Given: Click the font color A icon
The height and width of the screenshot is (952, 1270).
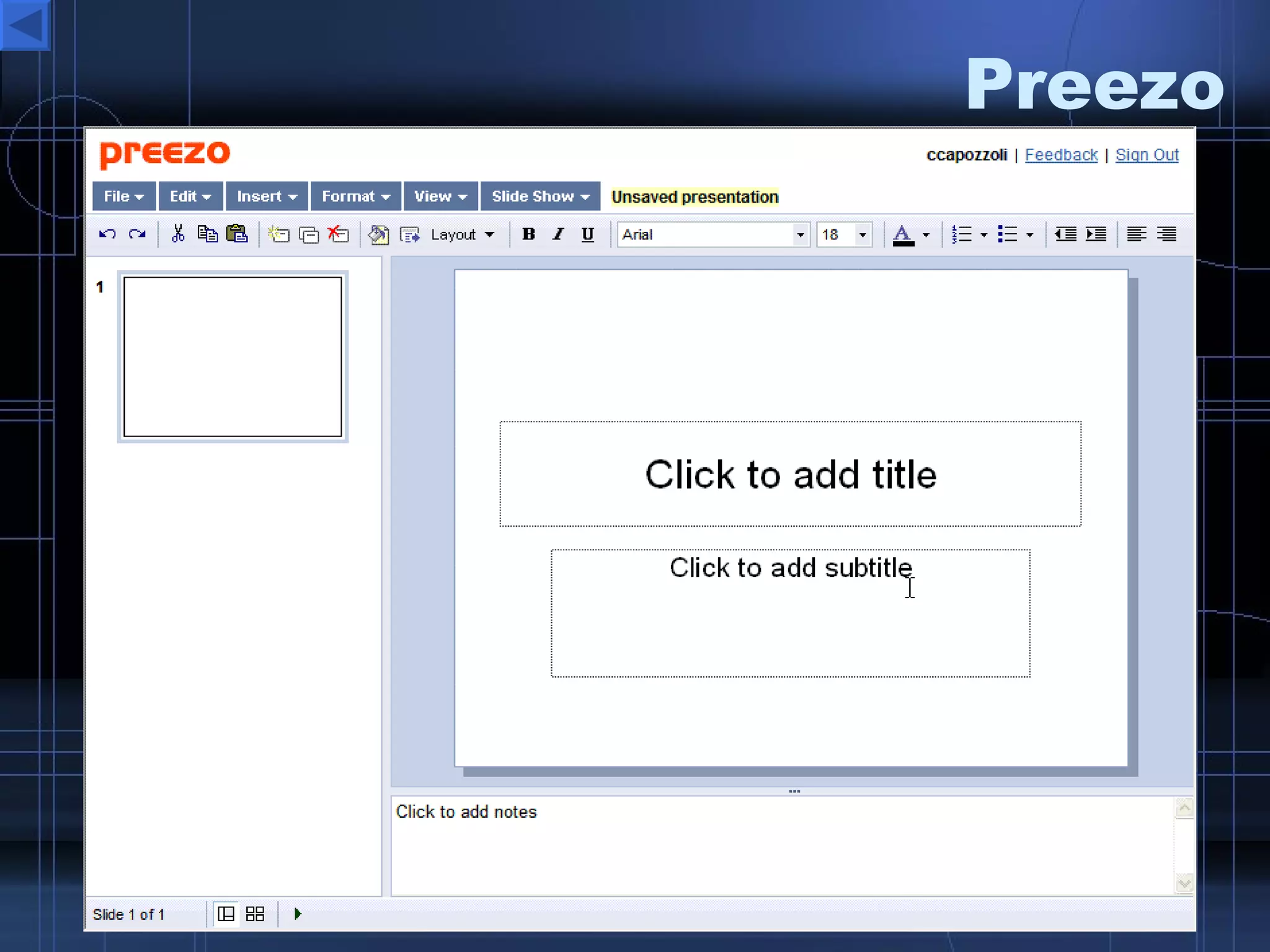Looking at the screenshot, I should pos(903,235).
